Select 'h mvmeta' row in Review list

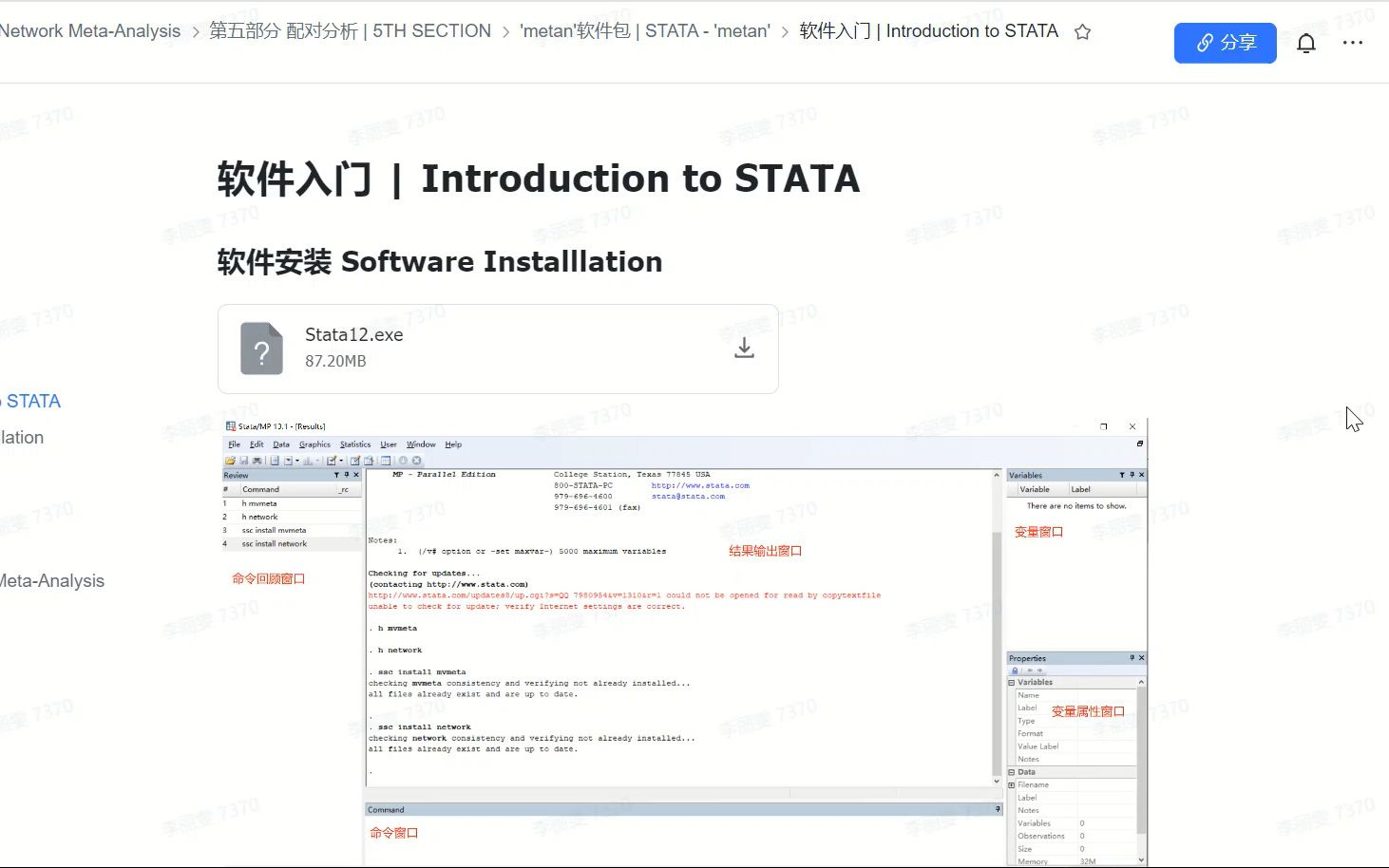pyautogui.click(x=292, y=503)
